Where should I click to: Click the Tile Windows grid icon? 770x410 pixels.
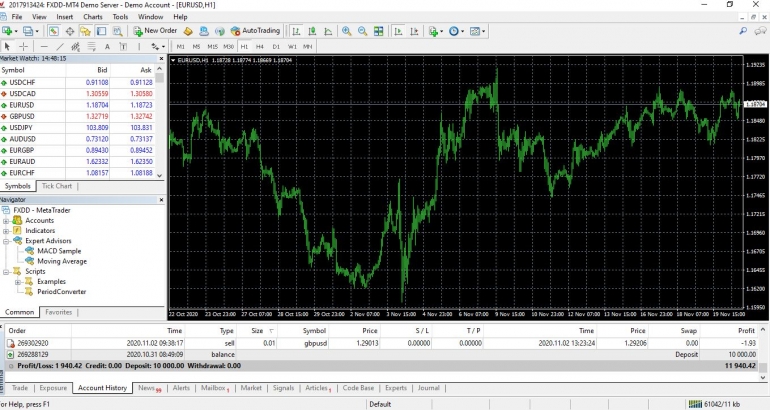pyautogui.click(x=376, y=31)
